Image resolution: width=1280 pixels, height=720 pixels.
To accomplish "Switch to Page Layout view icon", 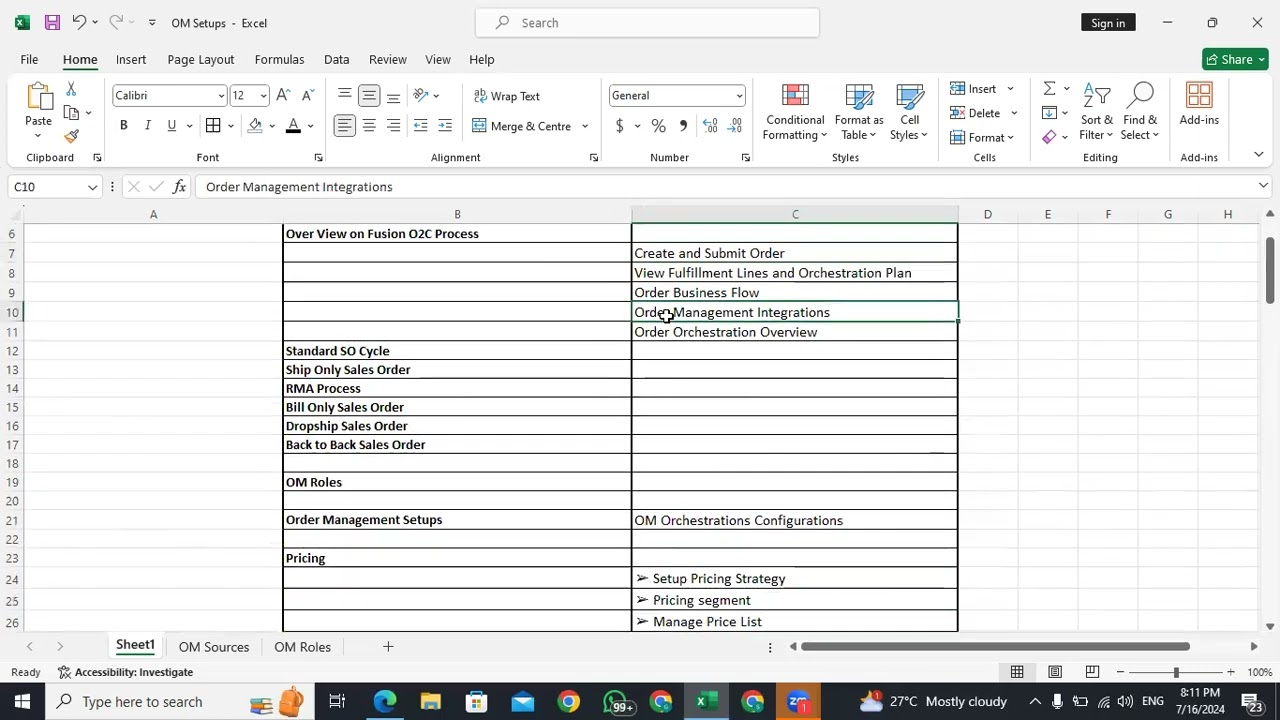I will point(1055,672).
